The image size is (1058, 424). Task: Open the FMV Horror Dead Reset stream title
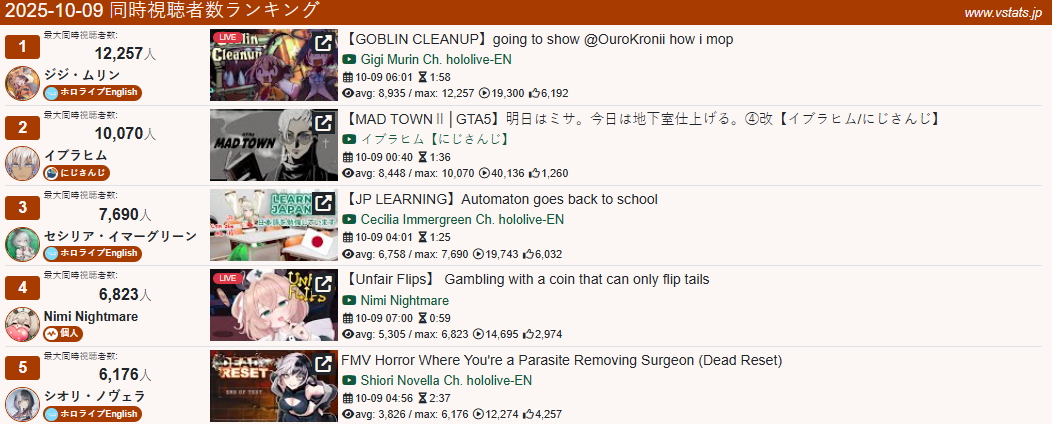(561, 361)
